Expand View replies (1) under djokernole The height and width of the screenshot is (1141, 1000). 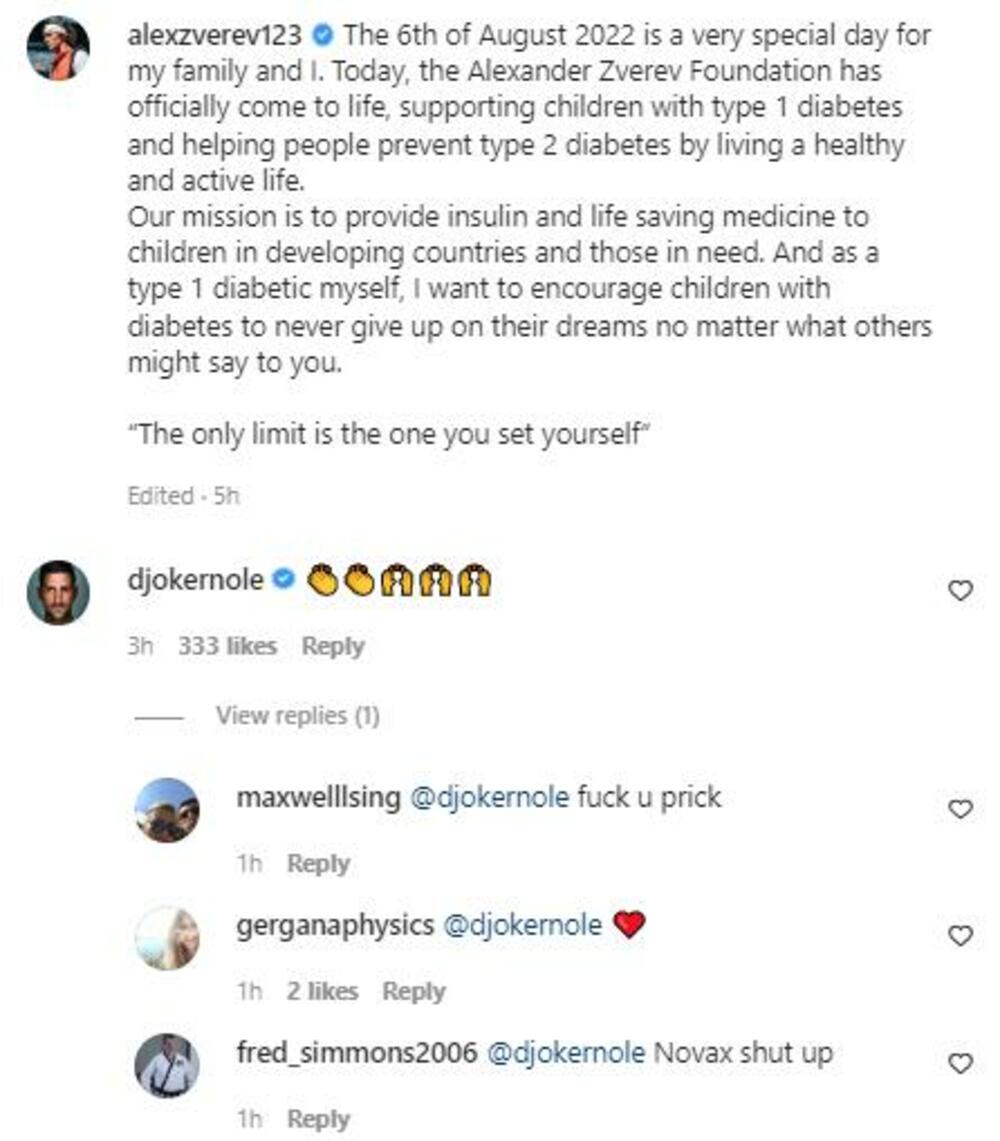pyautogui.click(x=297, y=716)
